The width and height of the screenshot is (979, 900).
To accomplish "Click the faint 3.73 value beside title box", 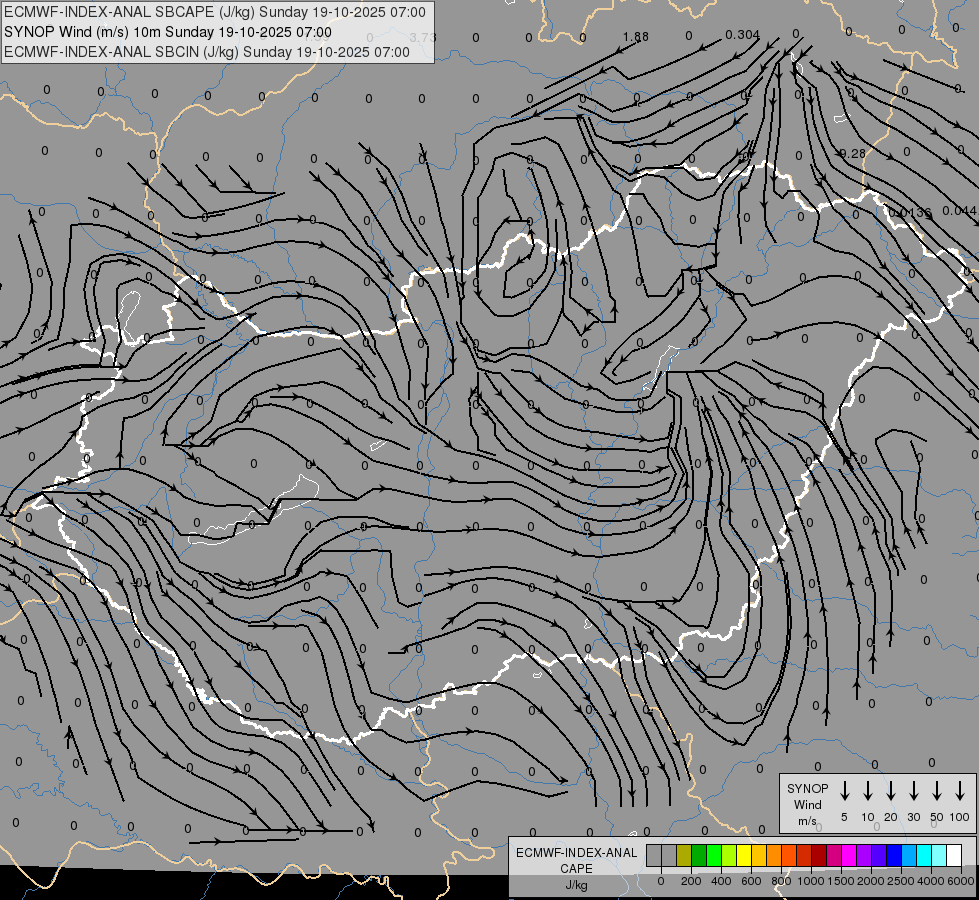I will [x=423, y=37].
